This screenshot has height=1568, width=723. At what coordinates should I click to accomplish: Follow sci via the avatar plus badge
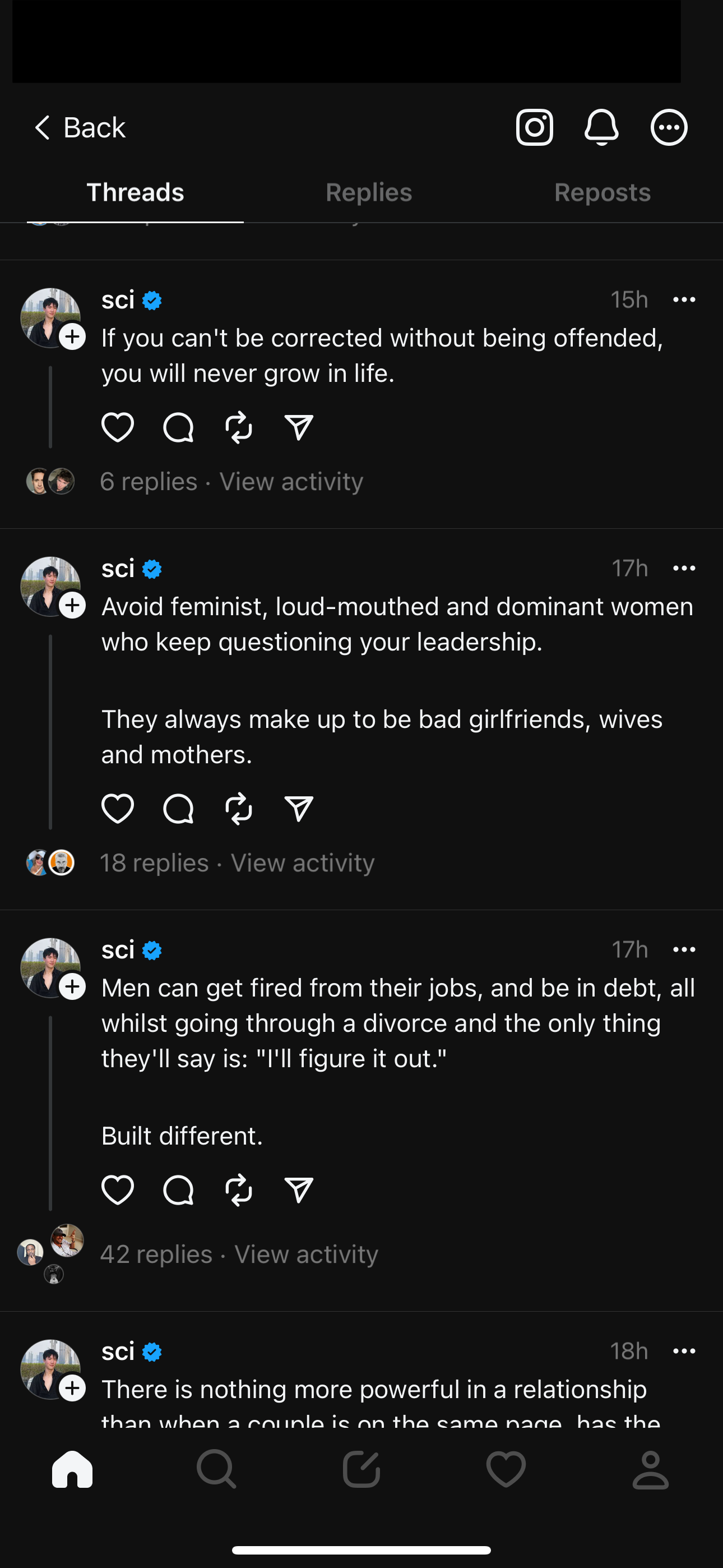pyautogui.click(x=72, y=336)
